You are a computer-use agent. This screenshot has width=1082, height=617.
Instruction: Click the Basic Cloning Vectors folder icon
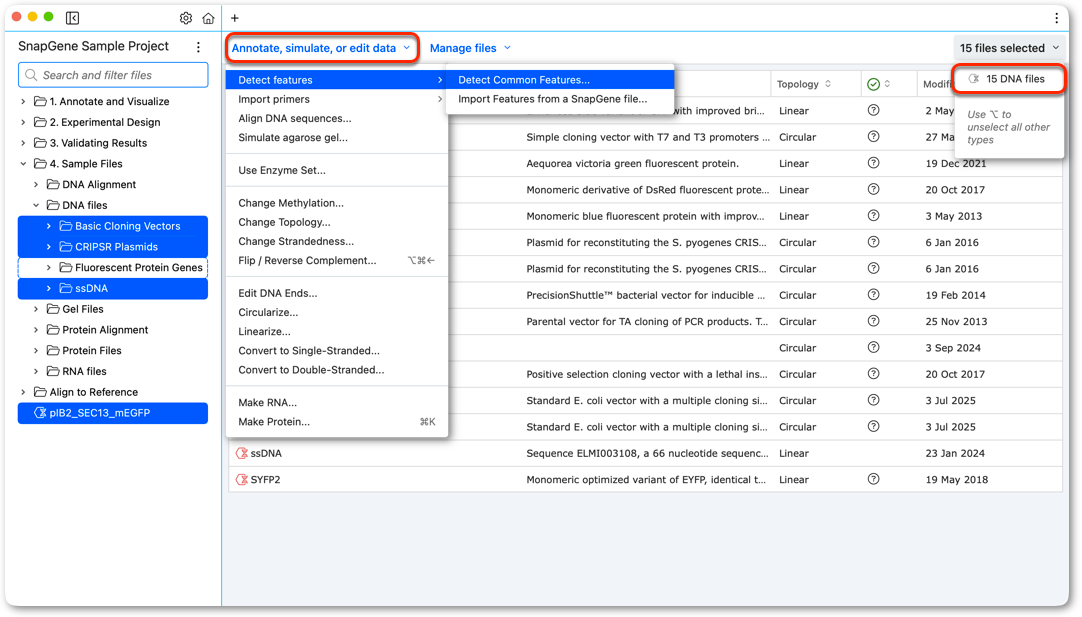pos(66,226)
